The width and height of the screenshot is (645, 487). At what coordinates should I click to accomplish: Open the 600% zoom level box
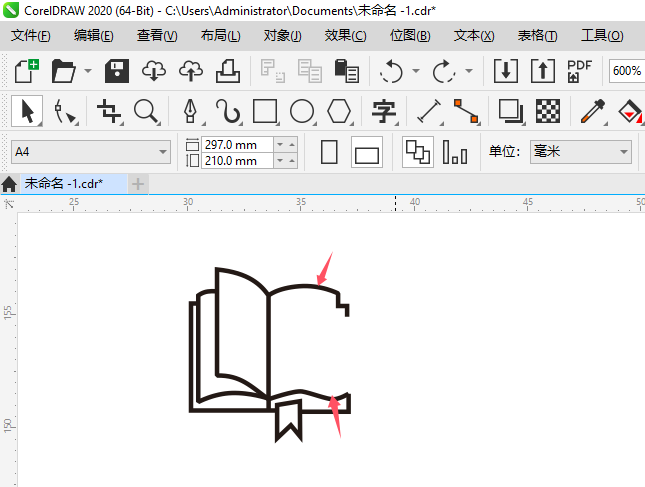(626, 71)
